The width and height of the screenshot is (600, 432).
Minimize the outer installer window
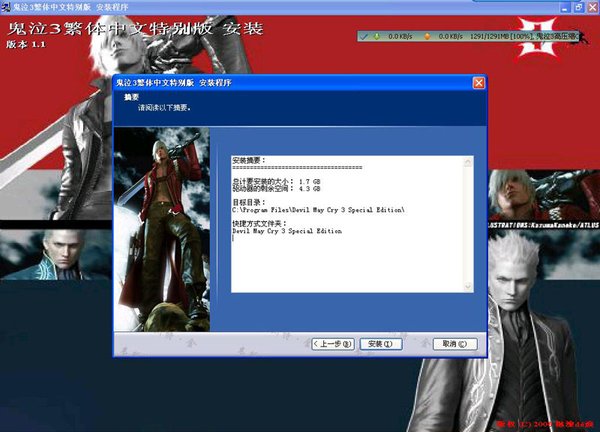(565, 7)
